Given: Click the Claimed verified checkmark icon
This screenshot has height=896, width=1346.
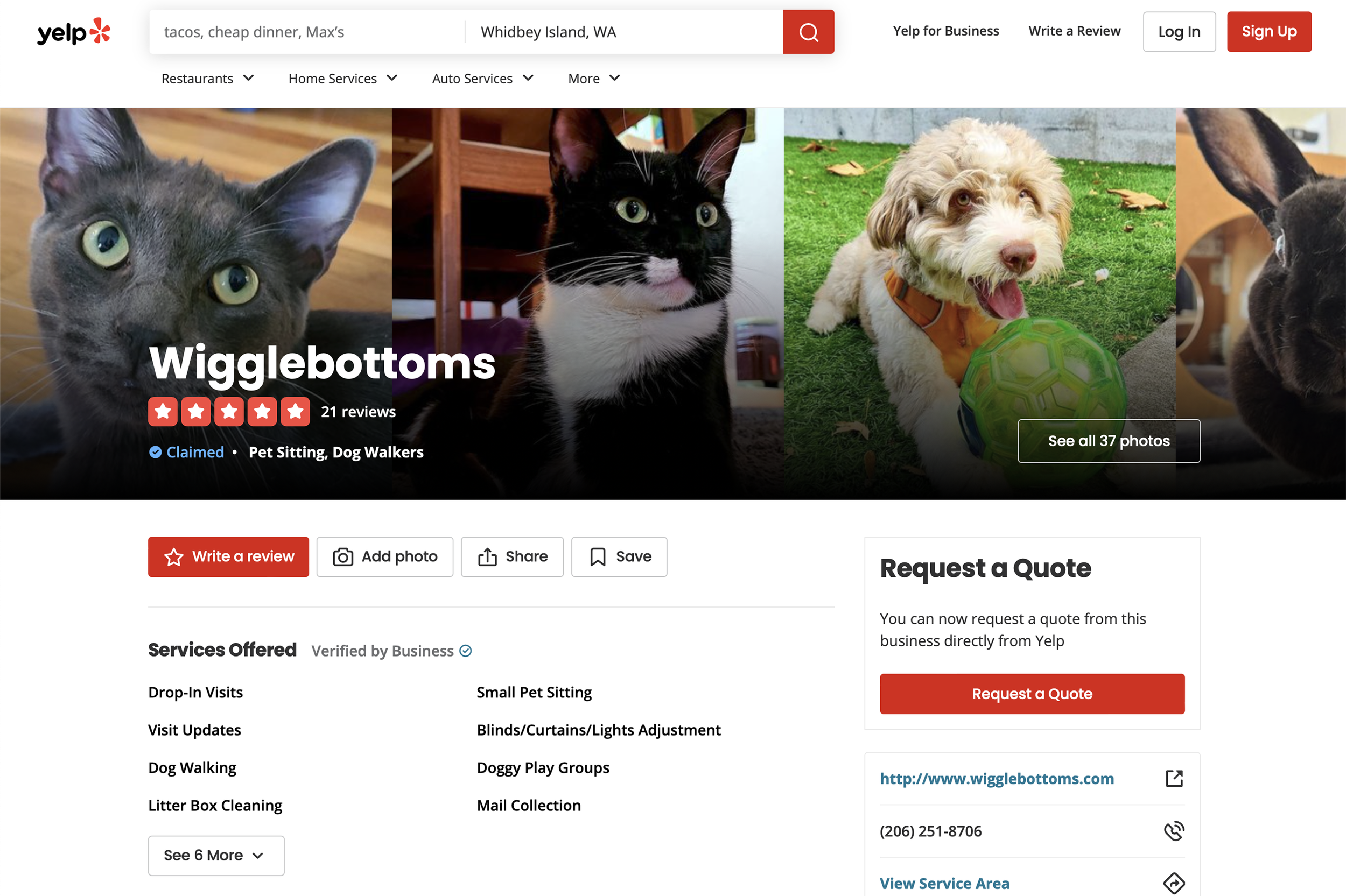Looking at the screenshot, I should click(156, 452).
